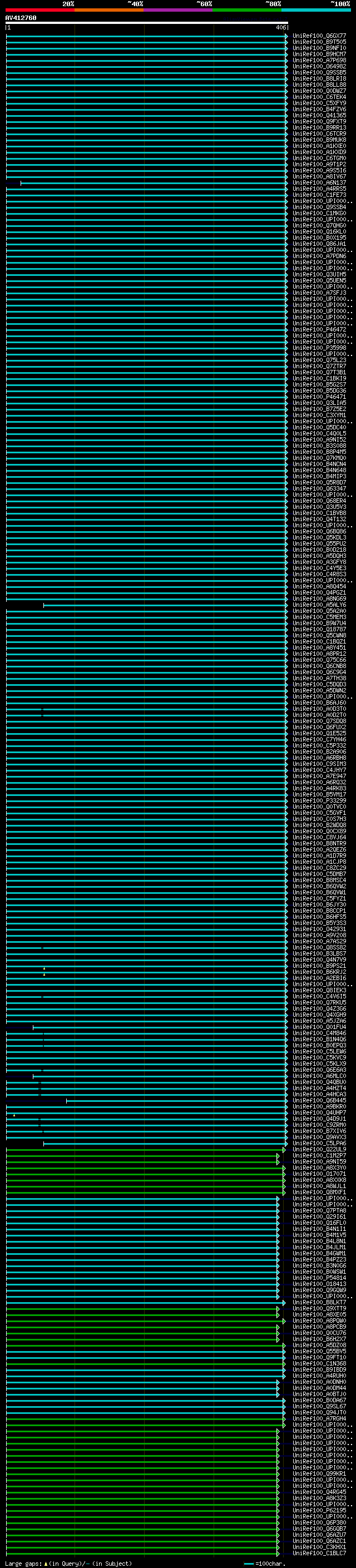This screenshot has width=356, height=1568.
Task: Select hit UniRef100_A7P698
Action: click(x=319, y=60)
